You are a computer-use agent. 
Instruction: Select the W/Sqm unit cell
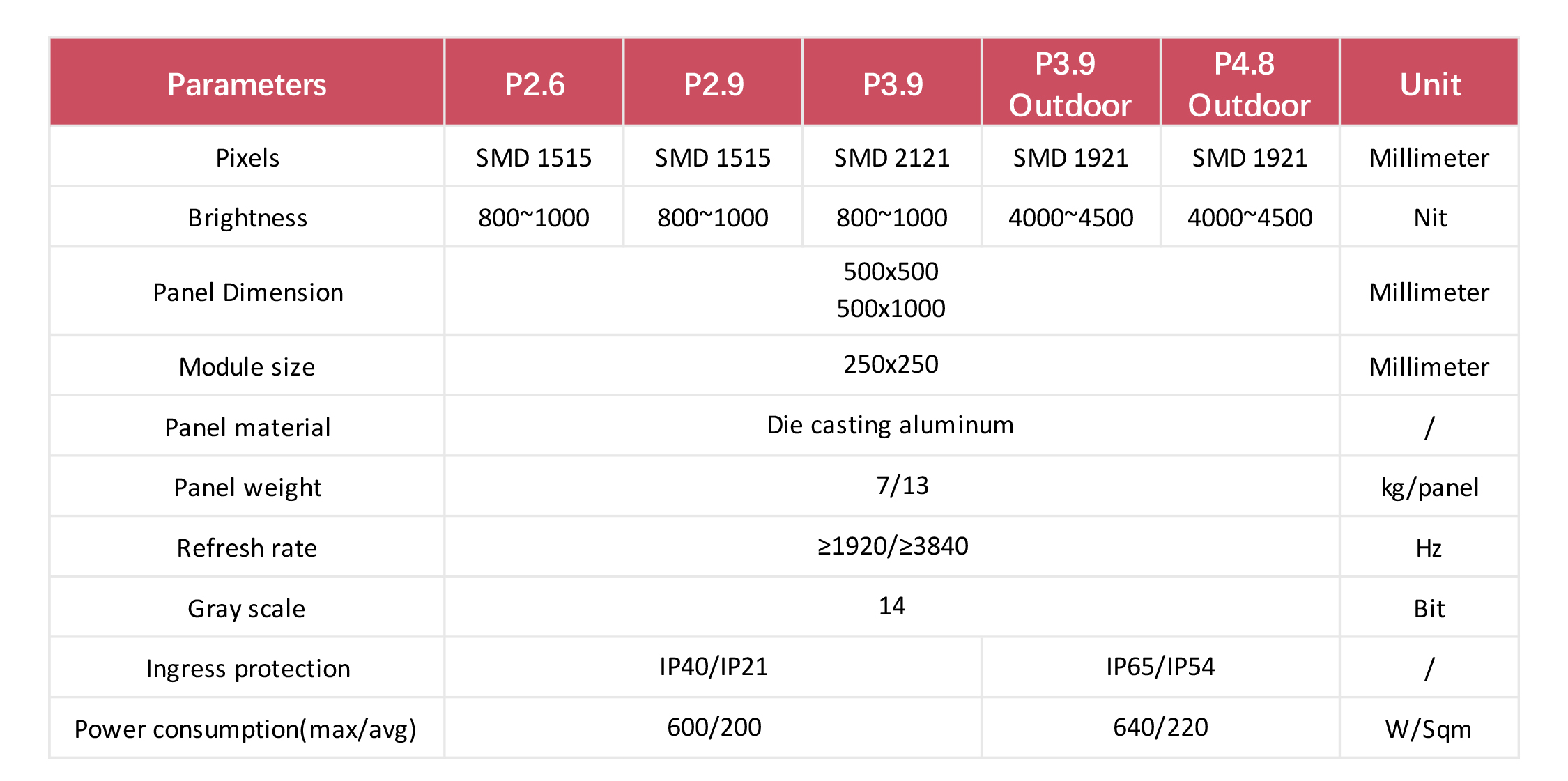[1429, 727]
